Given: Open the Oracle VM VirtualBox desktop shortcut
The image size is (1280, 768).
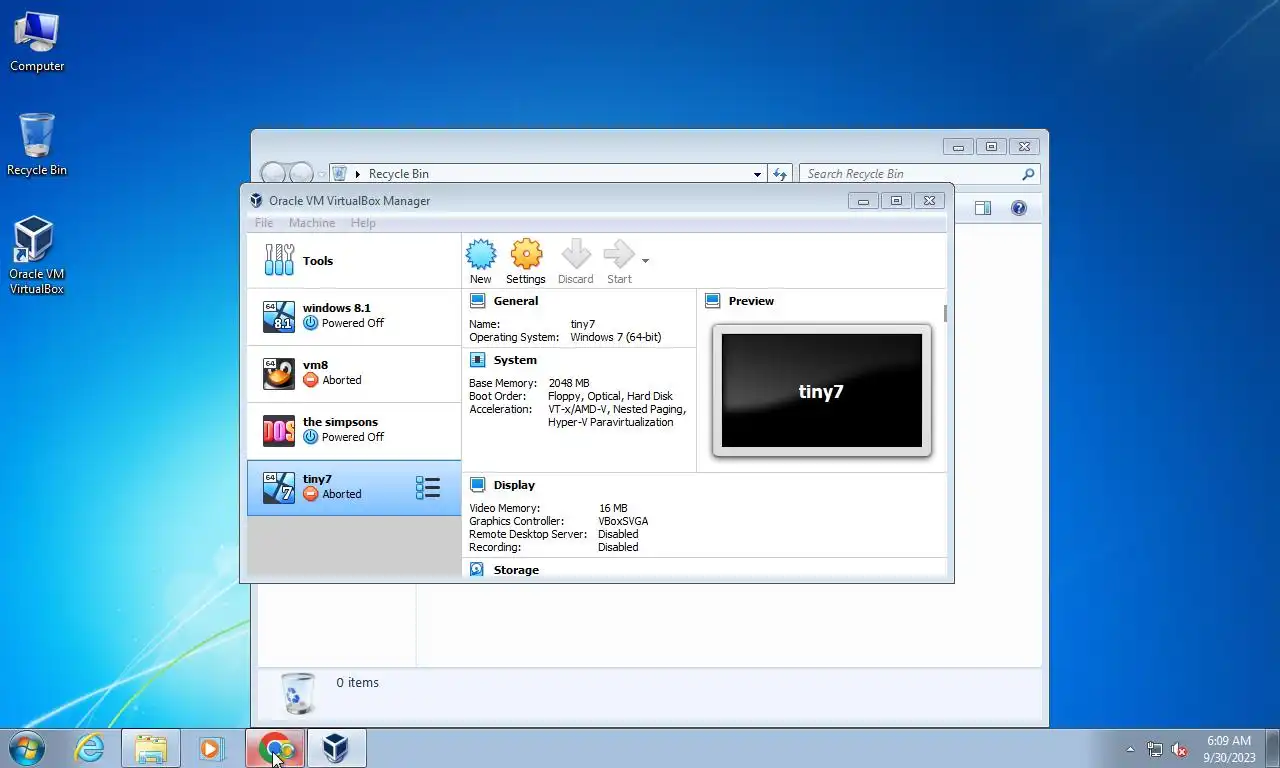Looking at the screenshot, I should (37, 256).
